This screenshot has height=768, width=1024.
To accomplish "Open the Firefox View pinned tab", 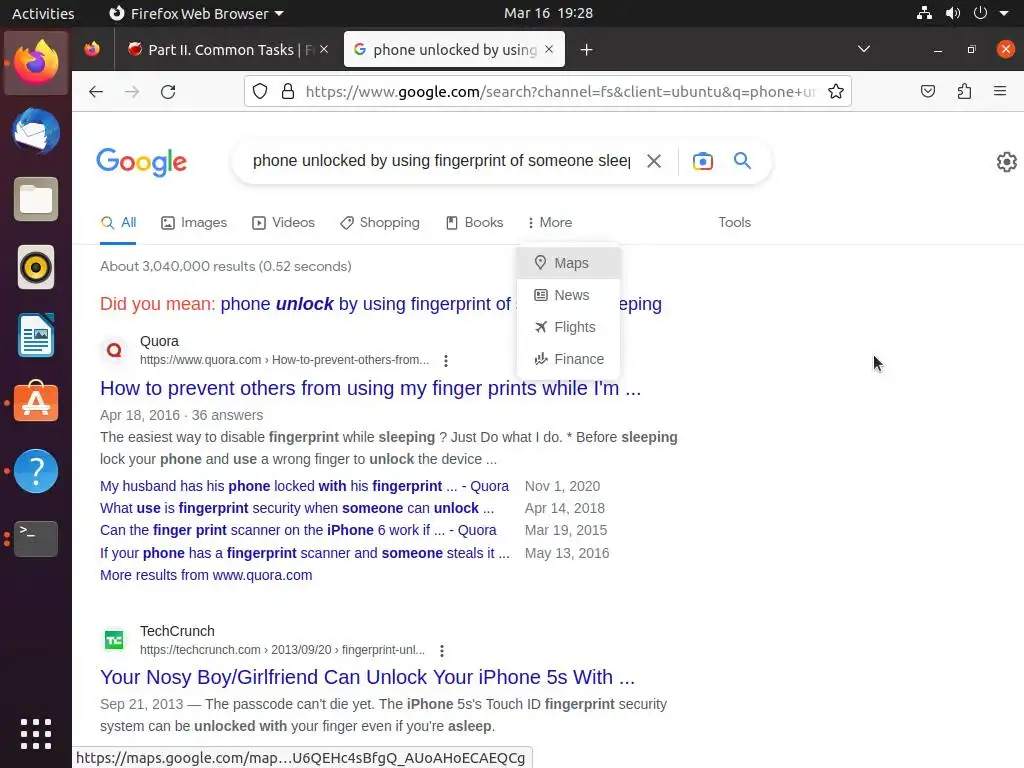I will tap(92, 50).
